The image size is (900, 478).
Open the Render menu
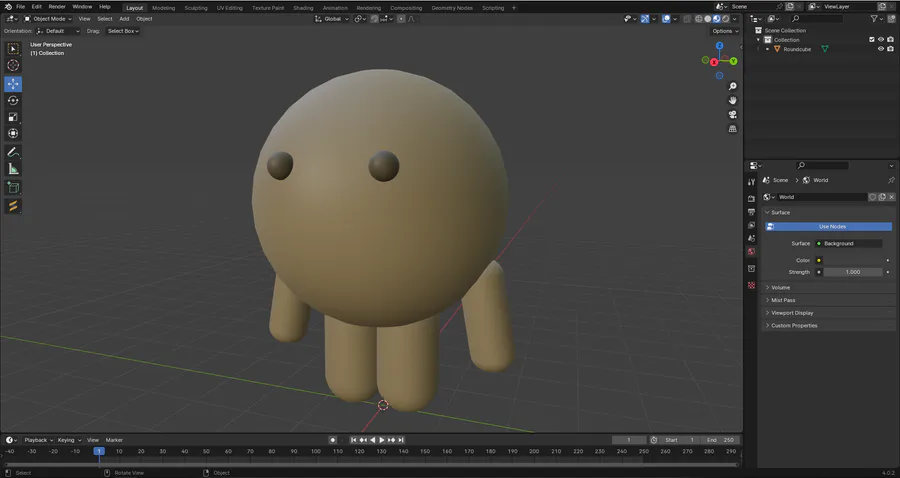point(57,7)
